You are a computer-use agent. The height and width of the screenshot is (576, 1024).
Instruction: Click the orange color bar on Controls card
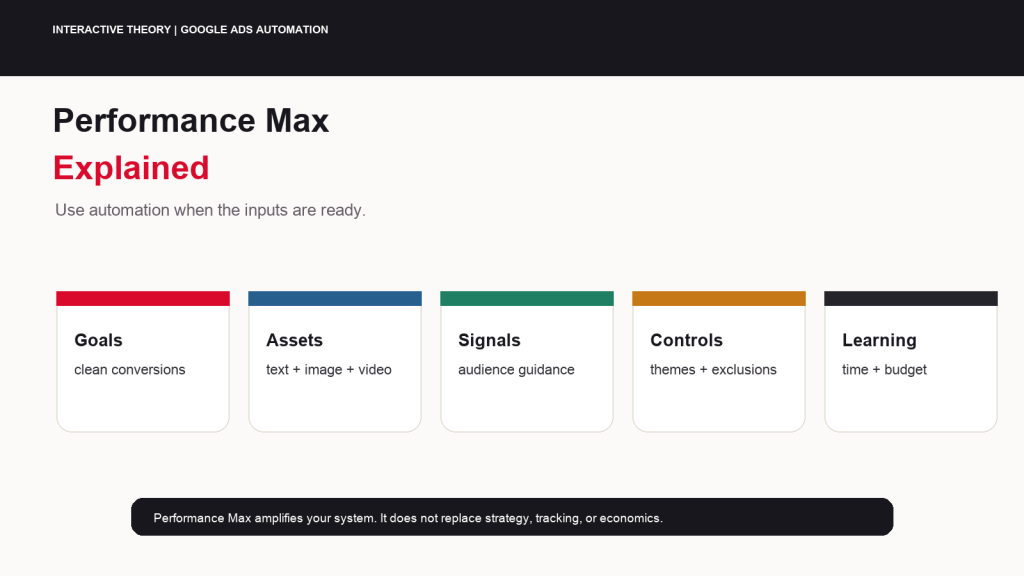(x=719, y=298)
